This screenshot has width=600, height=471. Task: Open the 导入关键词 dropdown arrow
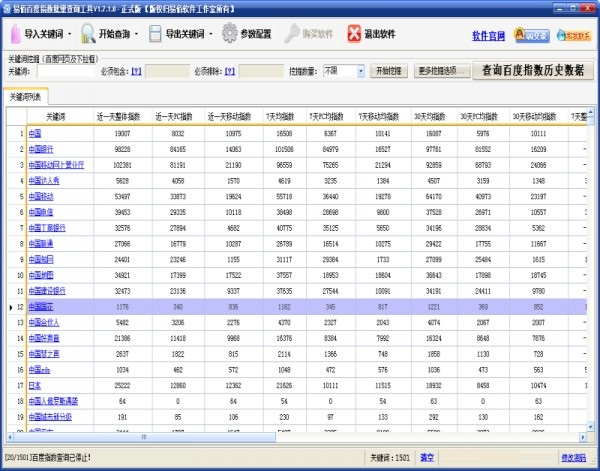70,35
